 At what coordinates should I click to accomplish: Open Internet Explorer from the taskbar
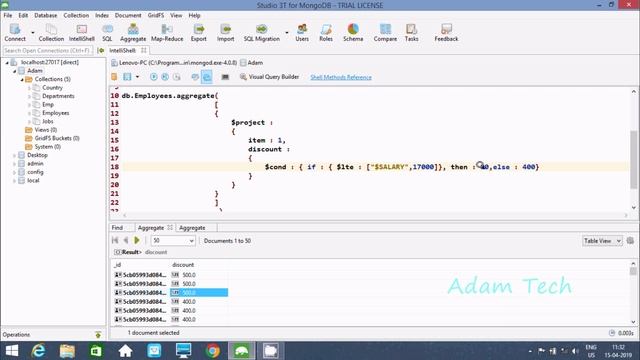coord(38,351)
